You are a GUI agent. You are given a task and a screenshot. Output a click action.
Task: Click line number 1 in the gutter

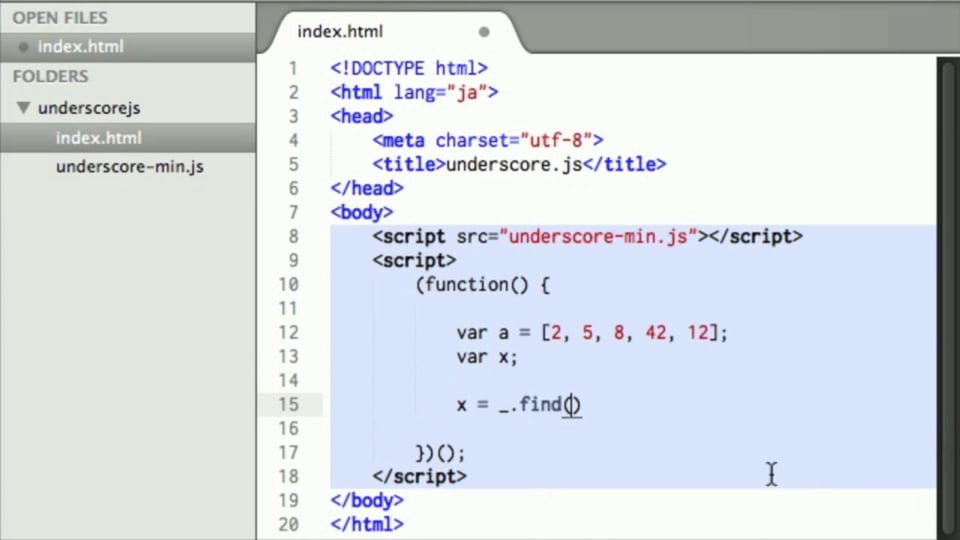pos(294,69)
